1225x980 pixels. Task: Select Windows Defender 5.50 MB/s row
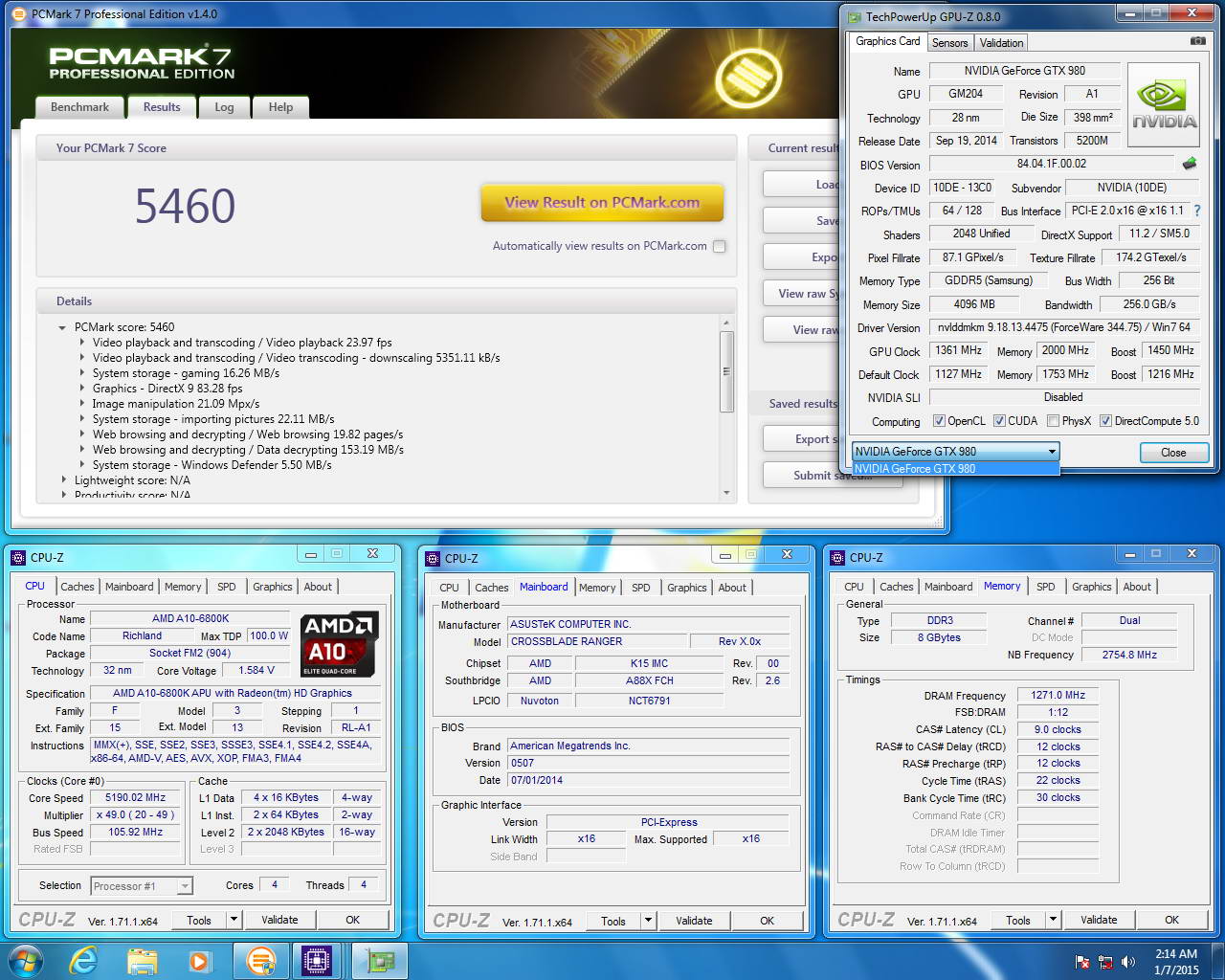click(x=212, y=465)
